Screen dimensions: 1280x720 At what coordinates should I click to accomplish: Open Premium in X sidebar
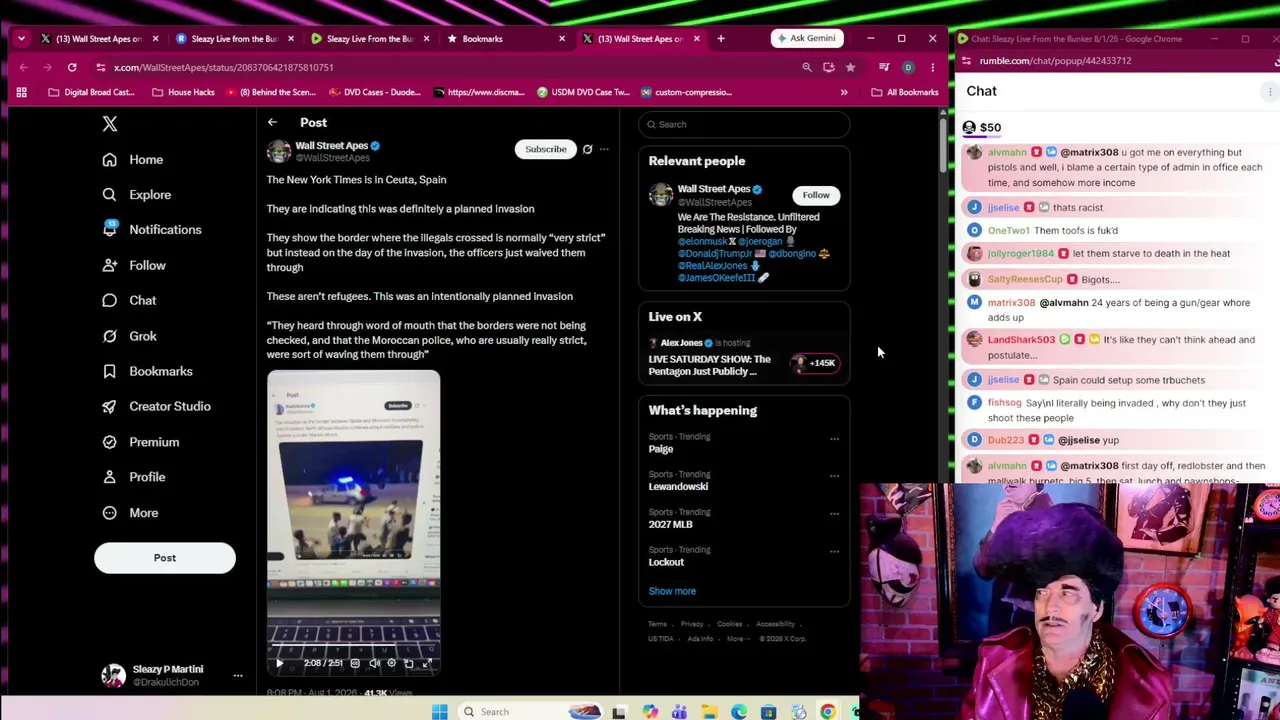tap(141, 442)
